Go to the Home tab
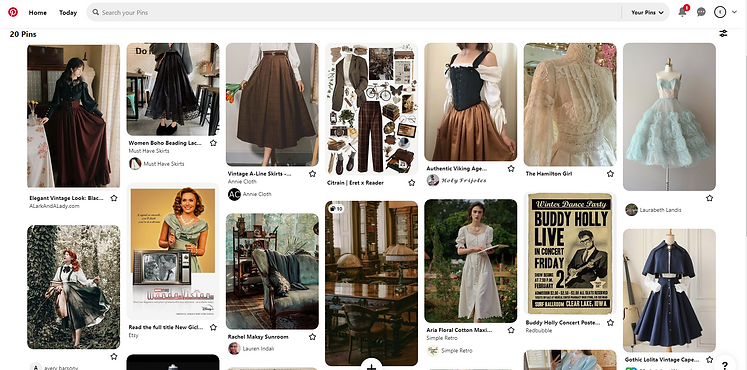 [38, 13]
